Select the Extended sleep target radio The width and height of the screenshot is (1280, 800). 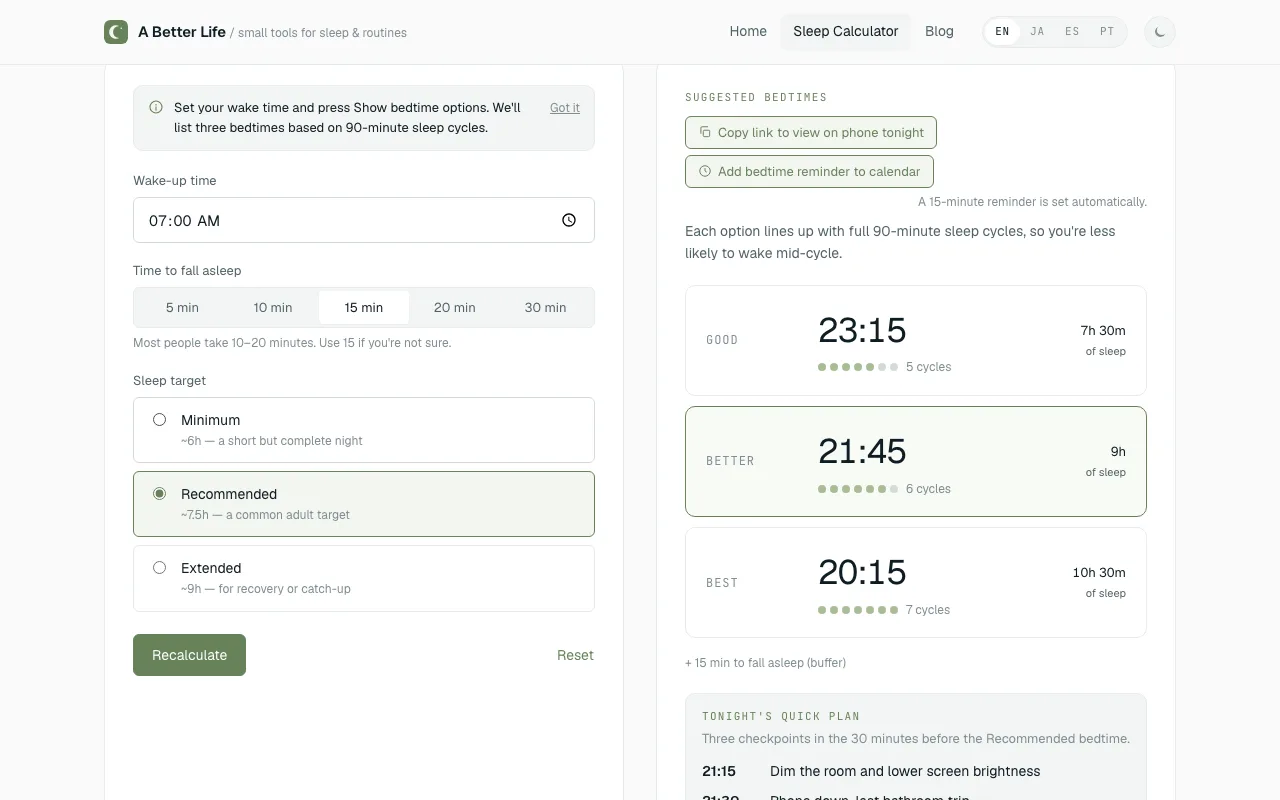point(159,568)
